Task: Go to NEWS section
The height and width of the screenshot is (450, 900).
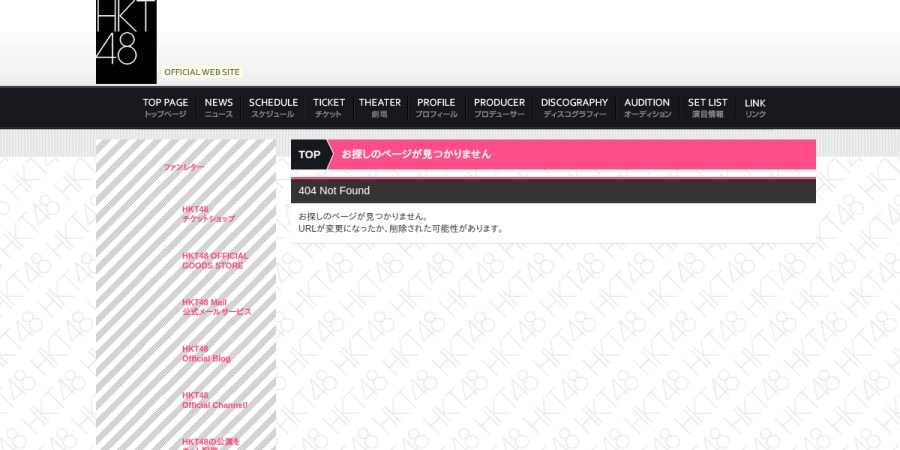Action: [x=219, y=107]
